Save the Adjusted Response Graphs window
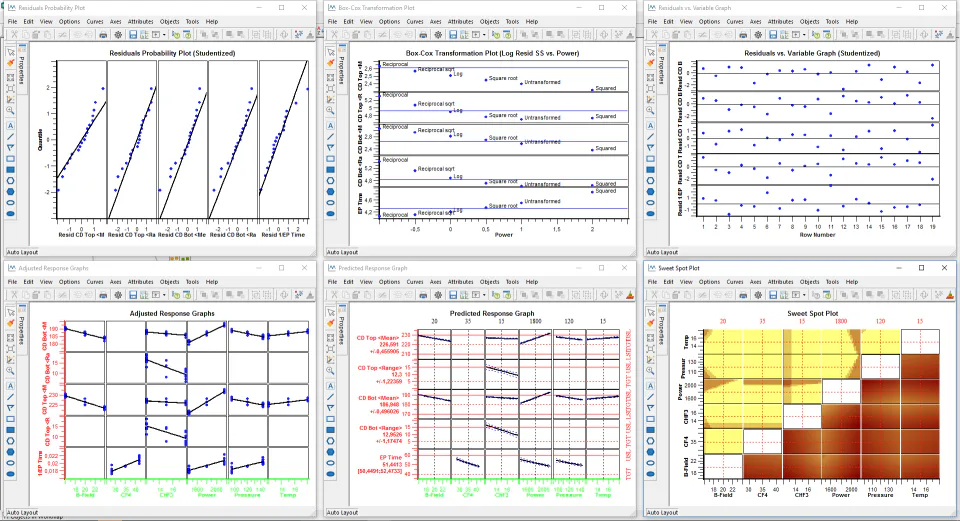The width and height of the screenshot is (960, 521). (x=133, y=295)
